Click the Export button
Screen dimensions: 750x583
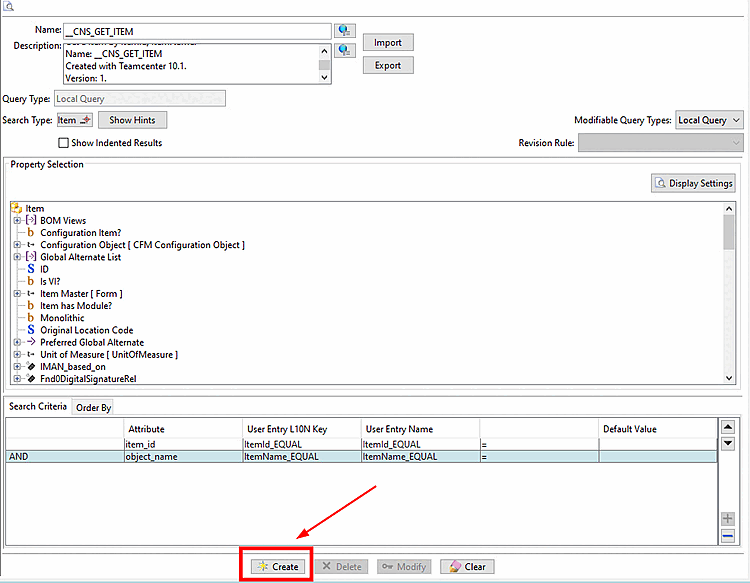click(388, 66)
